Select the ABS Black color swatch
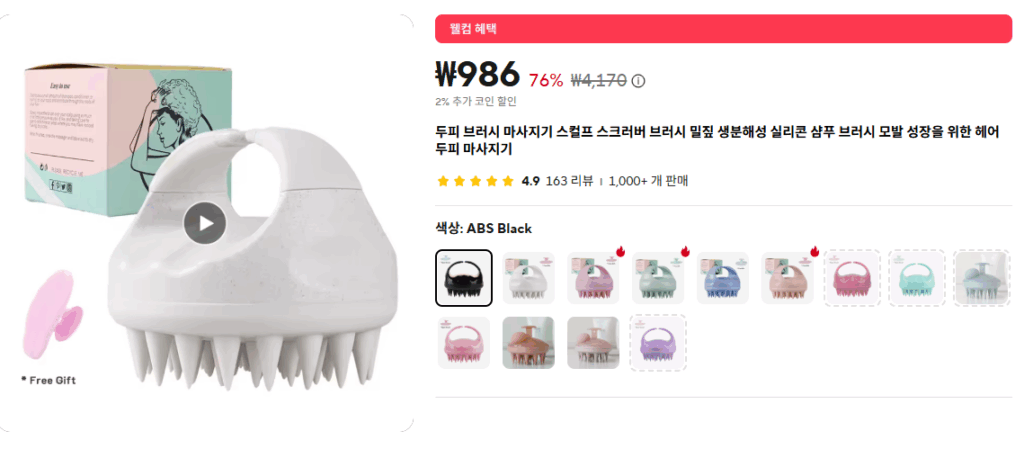 point(464,278)
